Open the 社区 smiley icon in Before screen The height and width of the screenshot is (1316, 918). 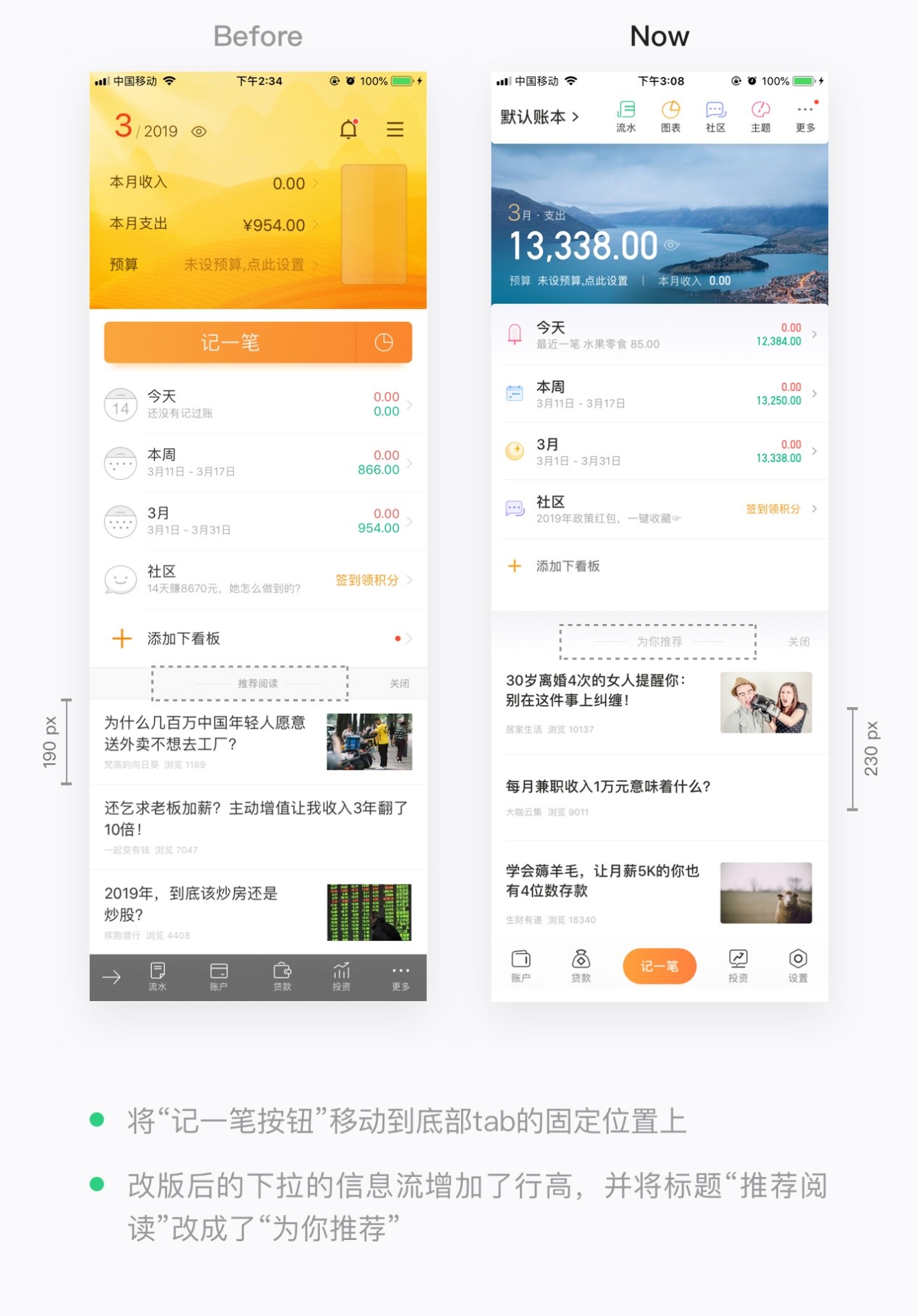click(x=120, y=581)
